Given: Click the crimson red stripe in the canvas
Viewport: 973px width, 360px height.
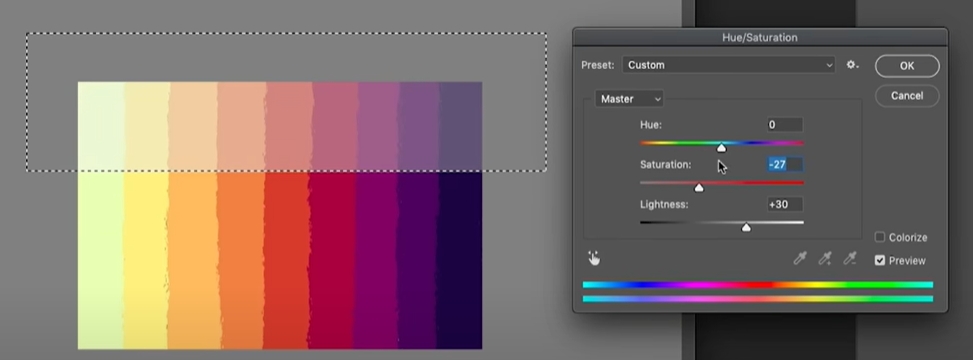Looking at the screenshot, I should (x=332, y=261).
